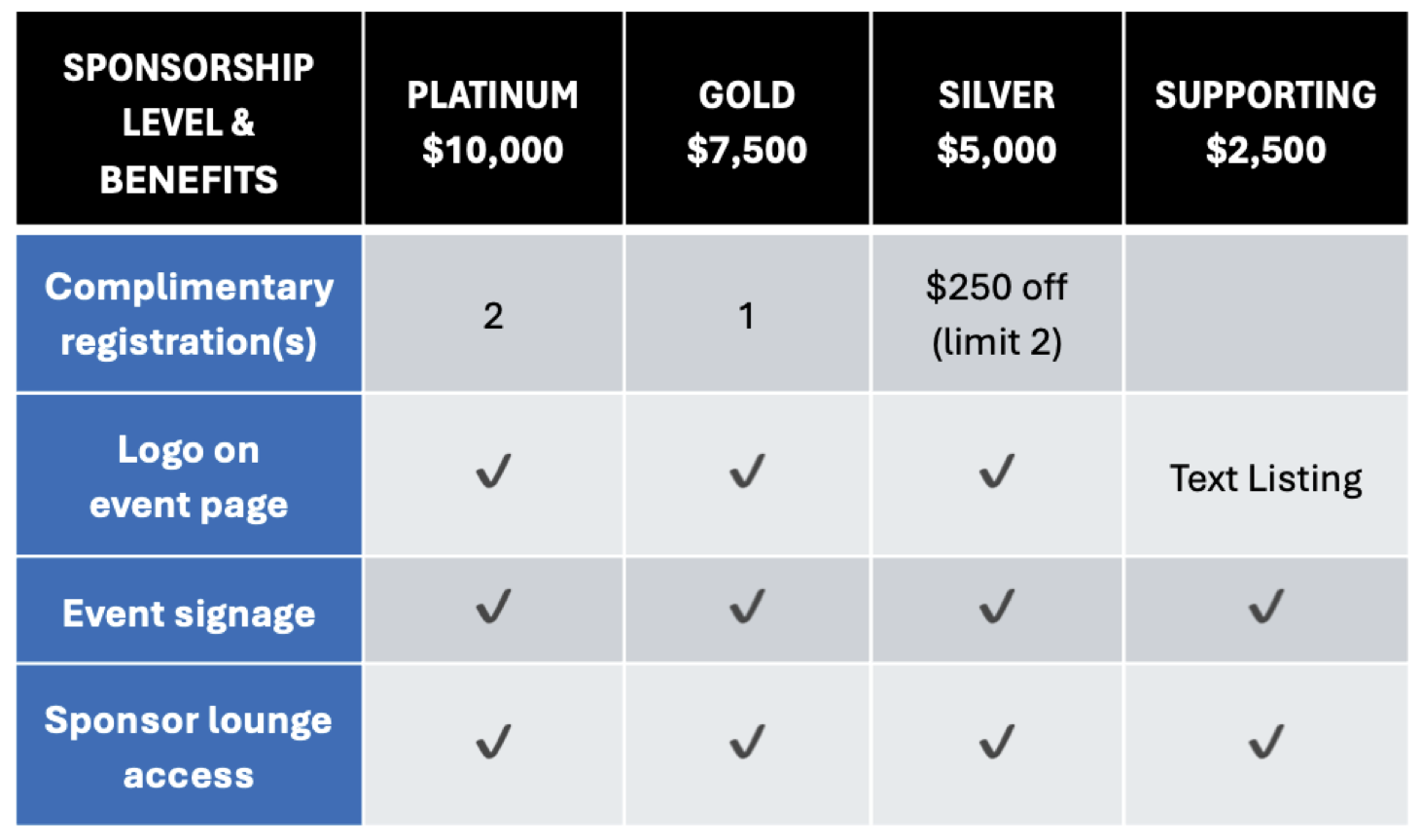
Task: Click the Event signage row label
Action: click(189, 613)
